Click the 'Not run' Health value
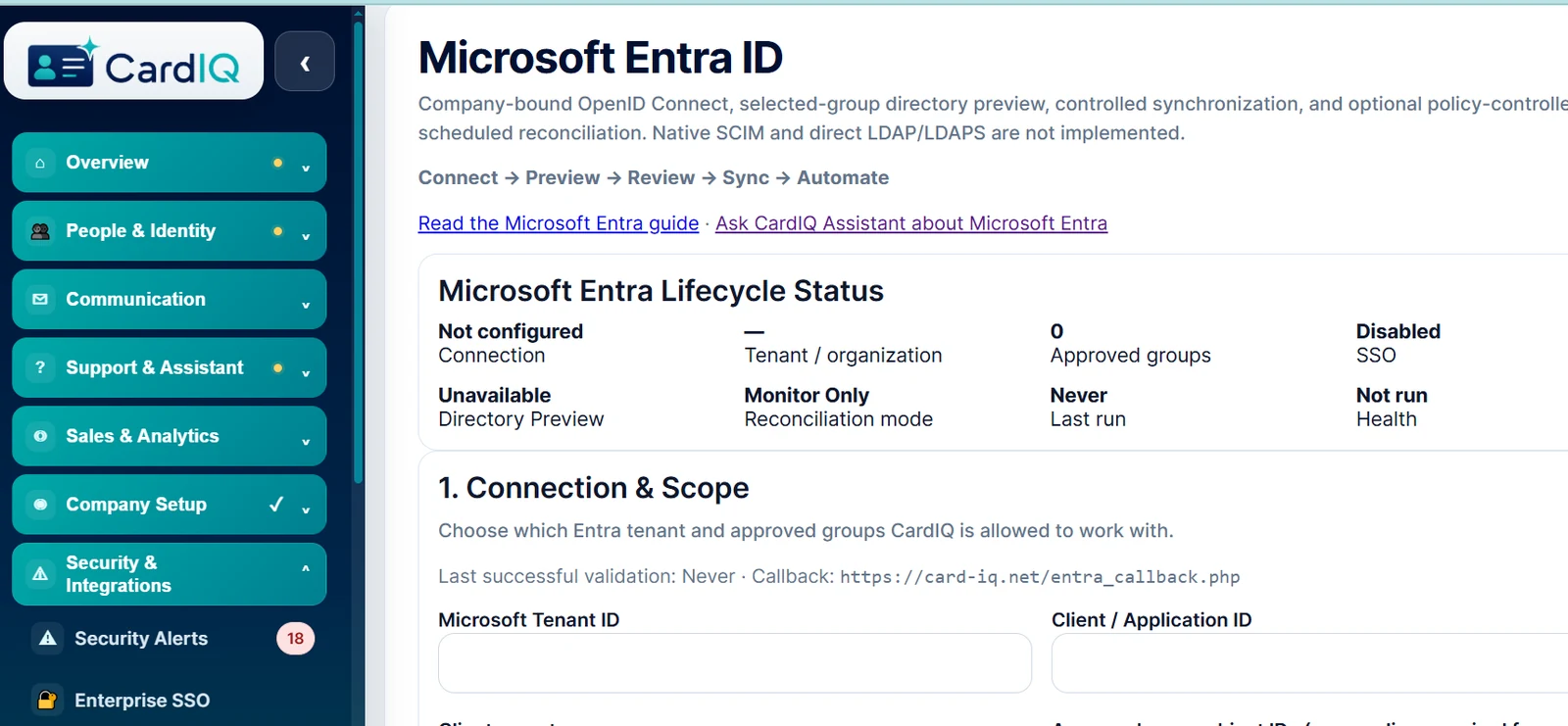Image resolution: width=1568 pixels, height=726 pixels. [1392, 395]
